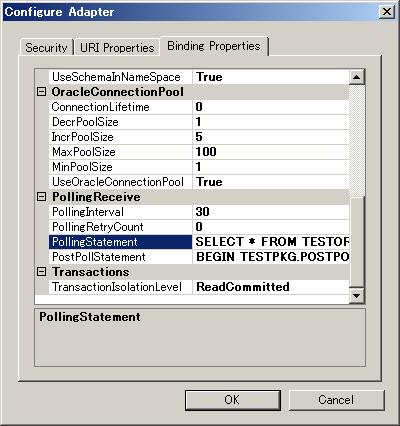
Task: Collapse the Transactions category
Action: coord(41,272)
